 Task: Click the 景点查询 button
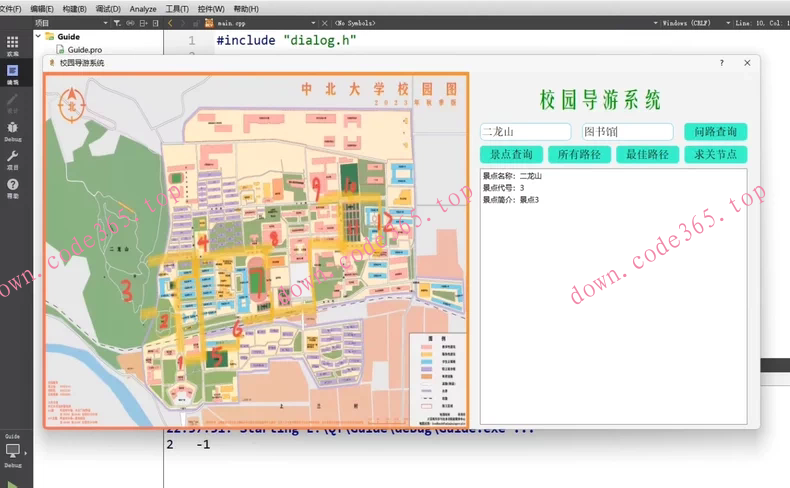click(x=511, y=154)
